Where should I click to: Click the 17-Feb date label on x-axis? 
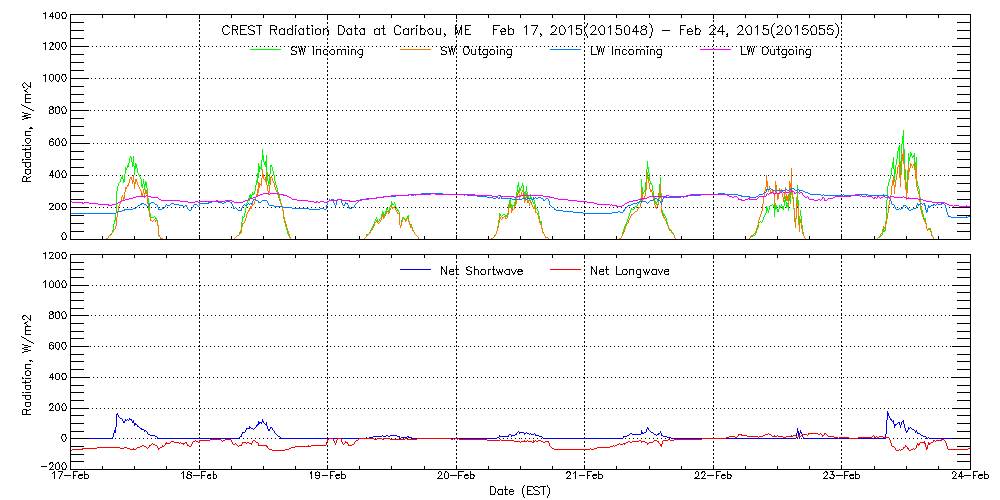click(x=72, y=478)
